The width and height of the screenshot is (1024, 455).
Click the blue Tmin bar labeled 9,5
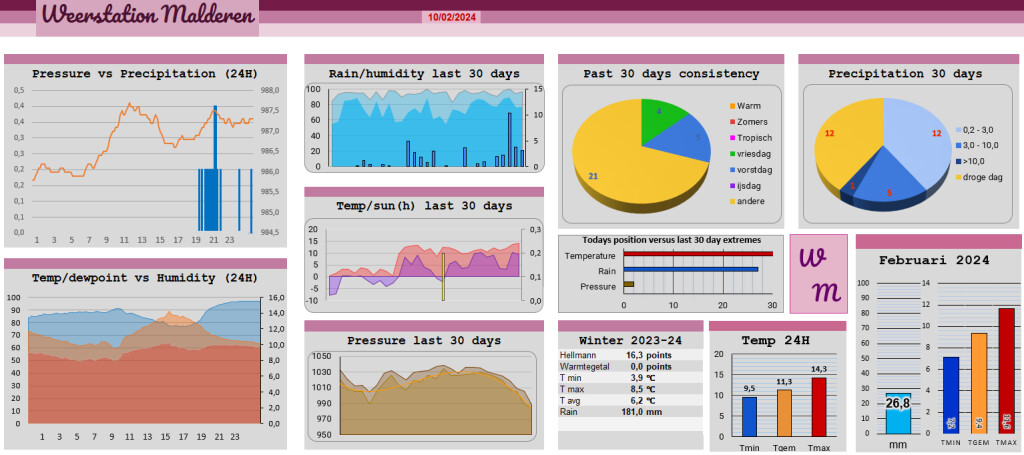pos(749,417)
